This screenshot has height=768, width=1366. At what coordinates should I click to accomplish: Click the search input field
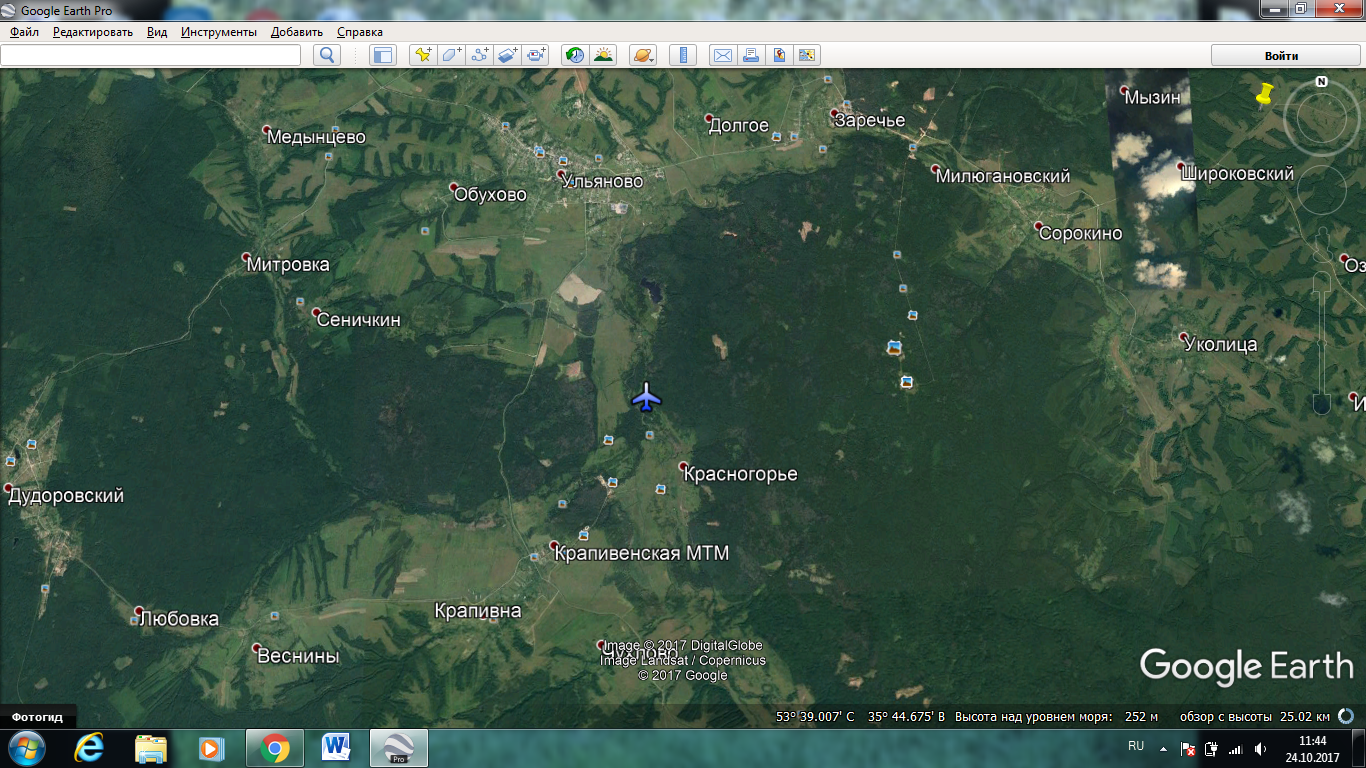pyautogui.click(x=151, y=55)
